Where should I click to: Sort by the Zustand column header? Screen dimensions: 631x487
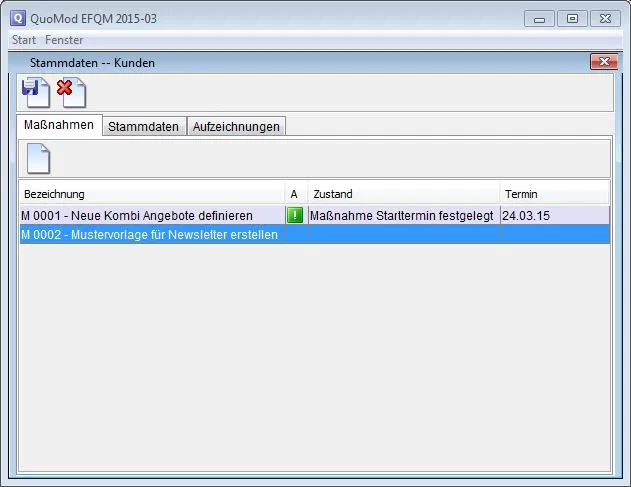click(x=403, y=194)
